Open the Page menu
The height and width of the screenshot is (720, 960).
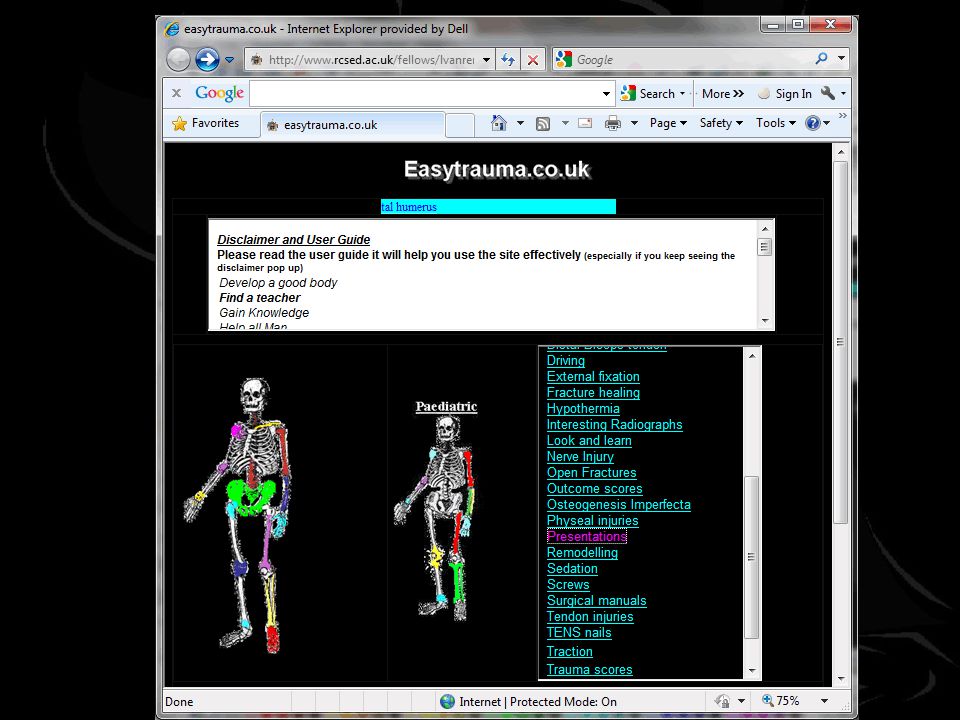pos(668,123)
